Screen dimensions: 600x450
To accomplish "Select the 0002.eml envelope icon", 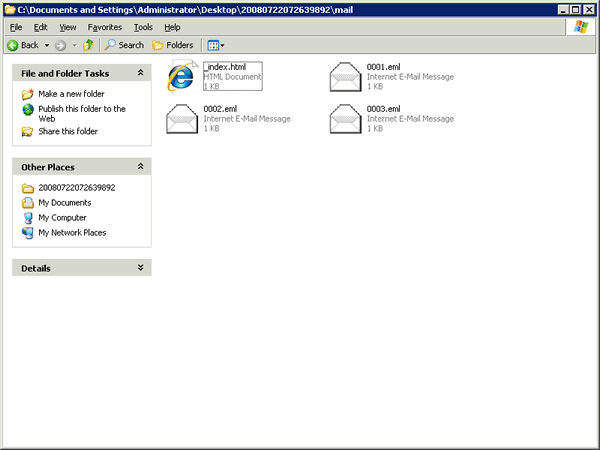I will pyautogui.click(x=182, y=119).
